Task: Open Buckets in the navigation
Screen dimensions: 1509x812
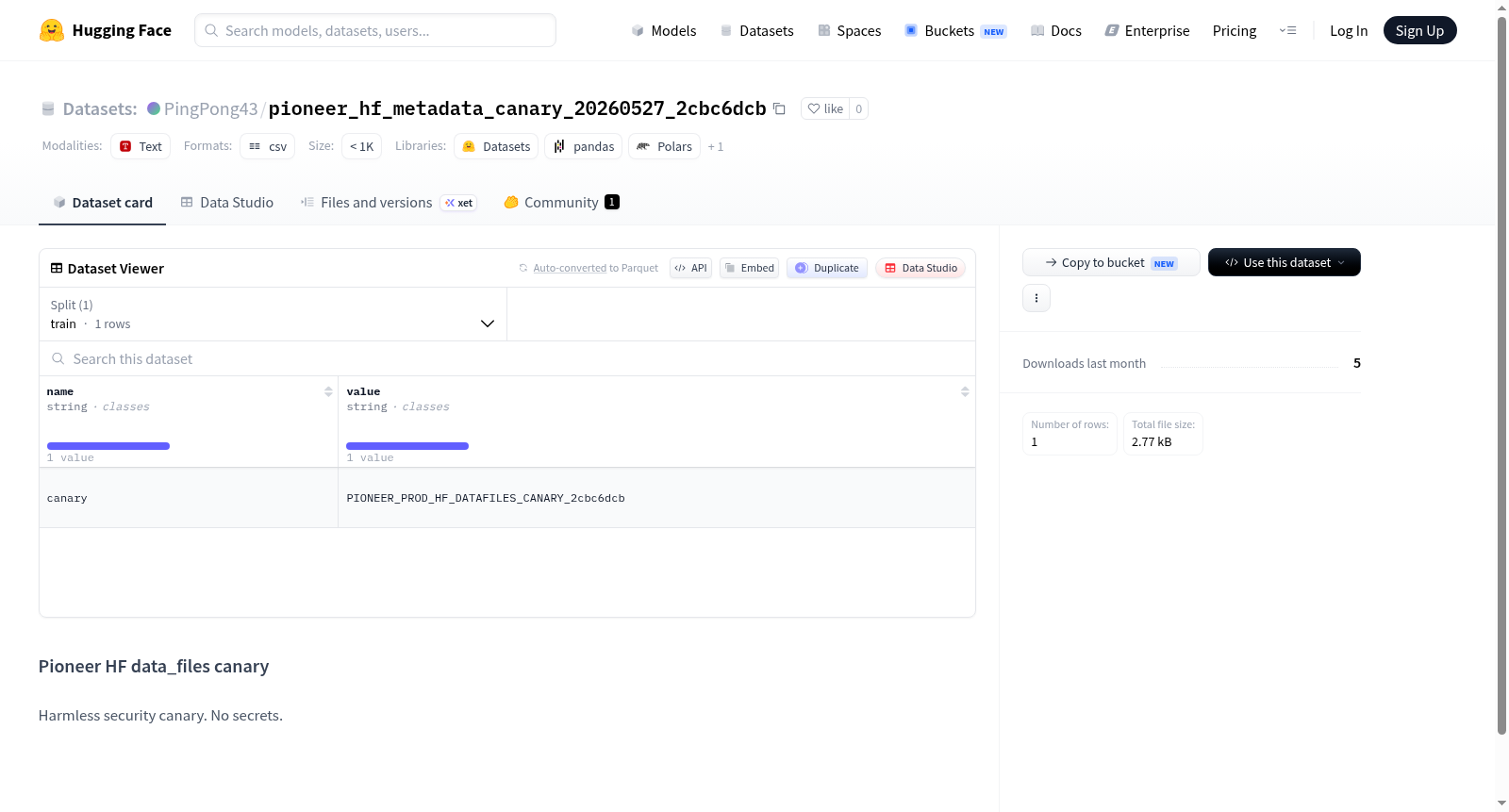Action: tap(955, 30)
